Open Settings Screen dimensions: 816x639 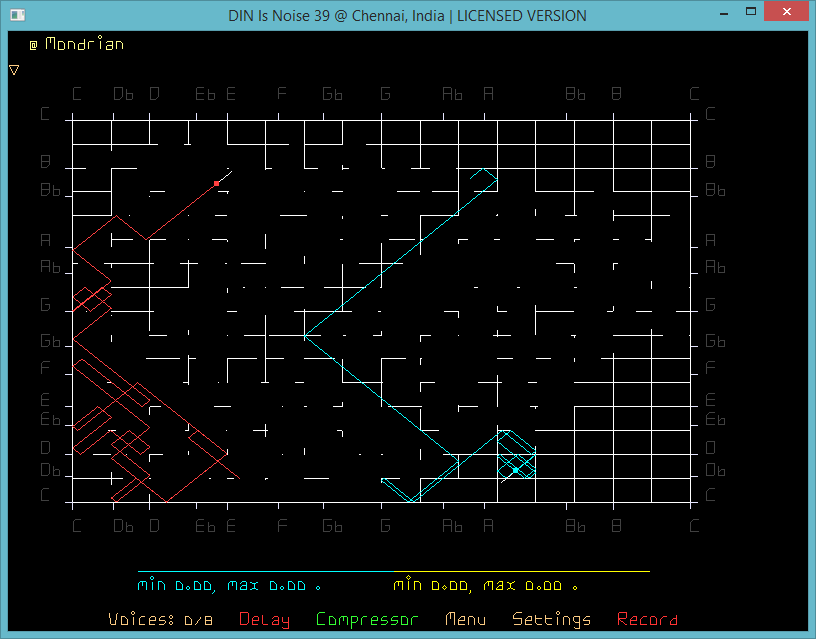click(x=551, y=620)
